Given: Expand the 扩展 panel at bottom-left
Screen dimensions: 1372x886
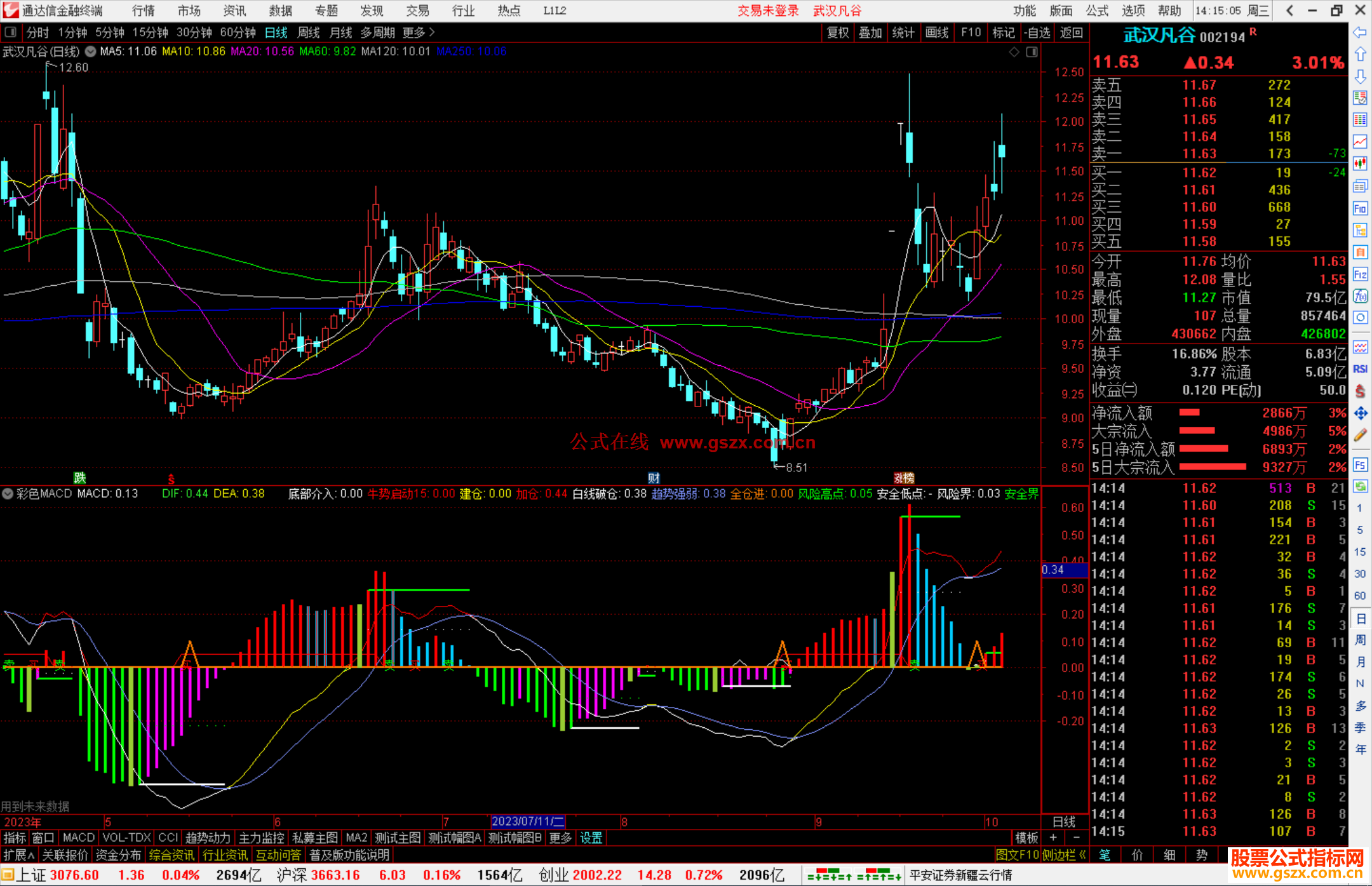Looking at the screenshot, I should pos(18,855).
